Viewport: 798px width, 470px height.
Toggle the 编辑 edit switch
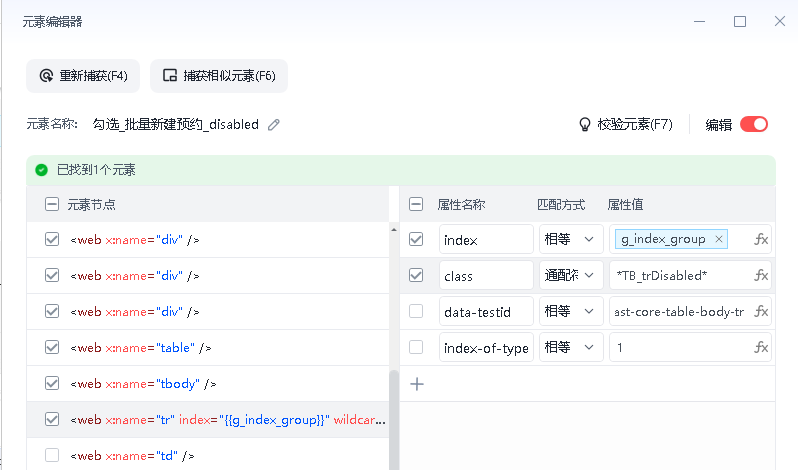tap(754, 125)
